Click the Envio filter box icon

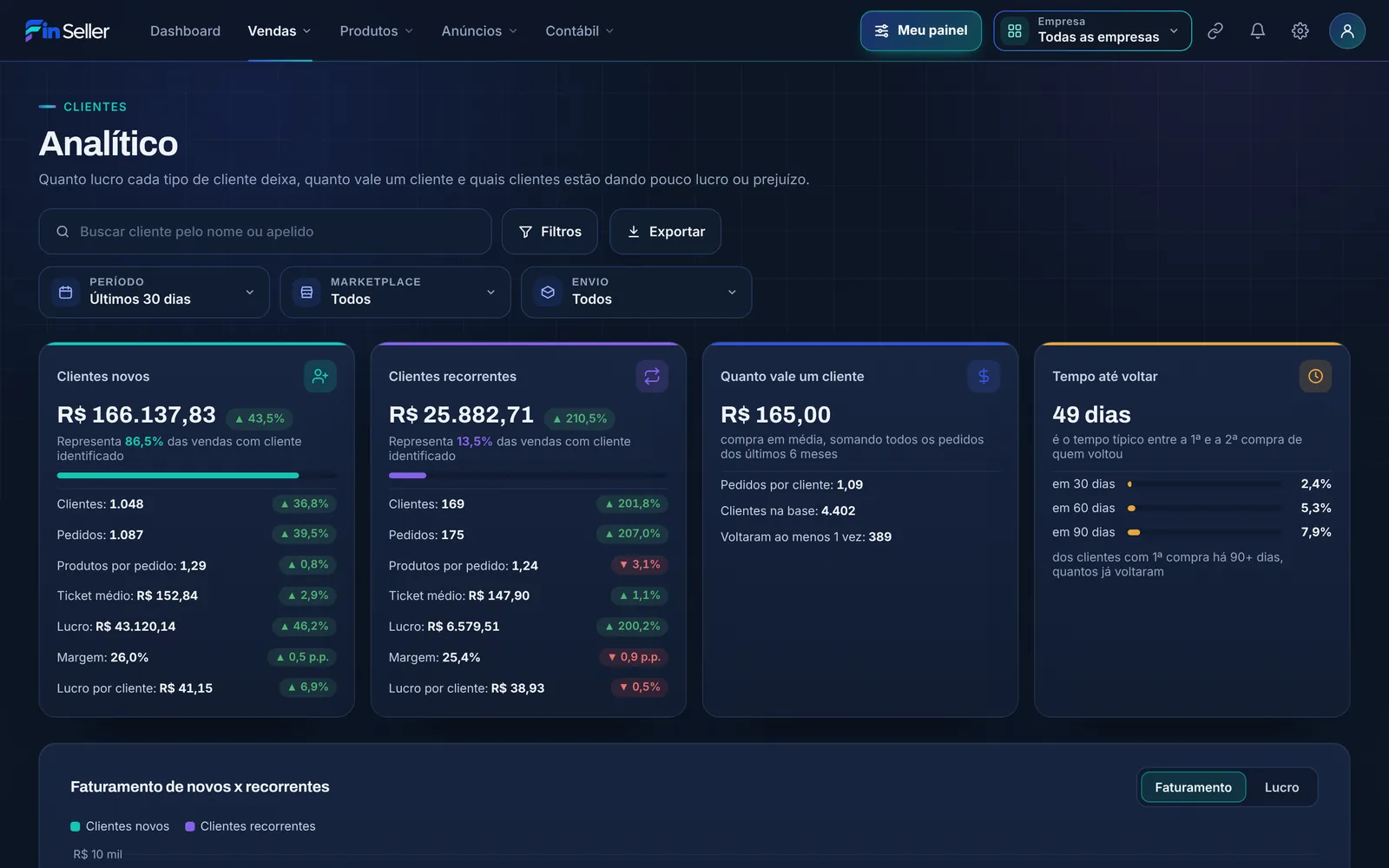click(548, 293)
